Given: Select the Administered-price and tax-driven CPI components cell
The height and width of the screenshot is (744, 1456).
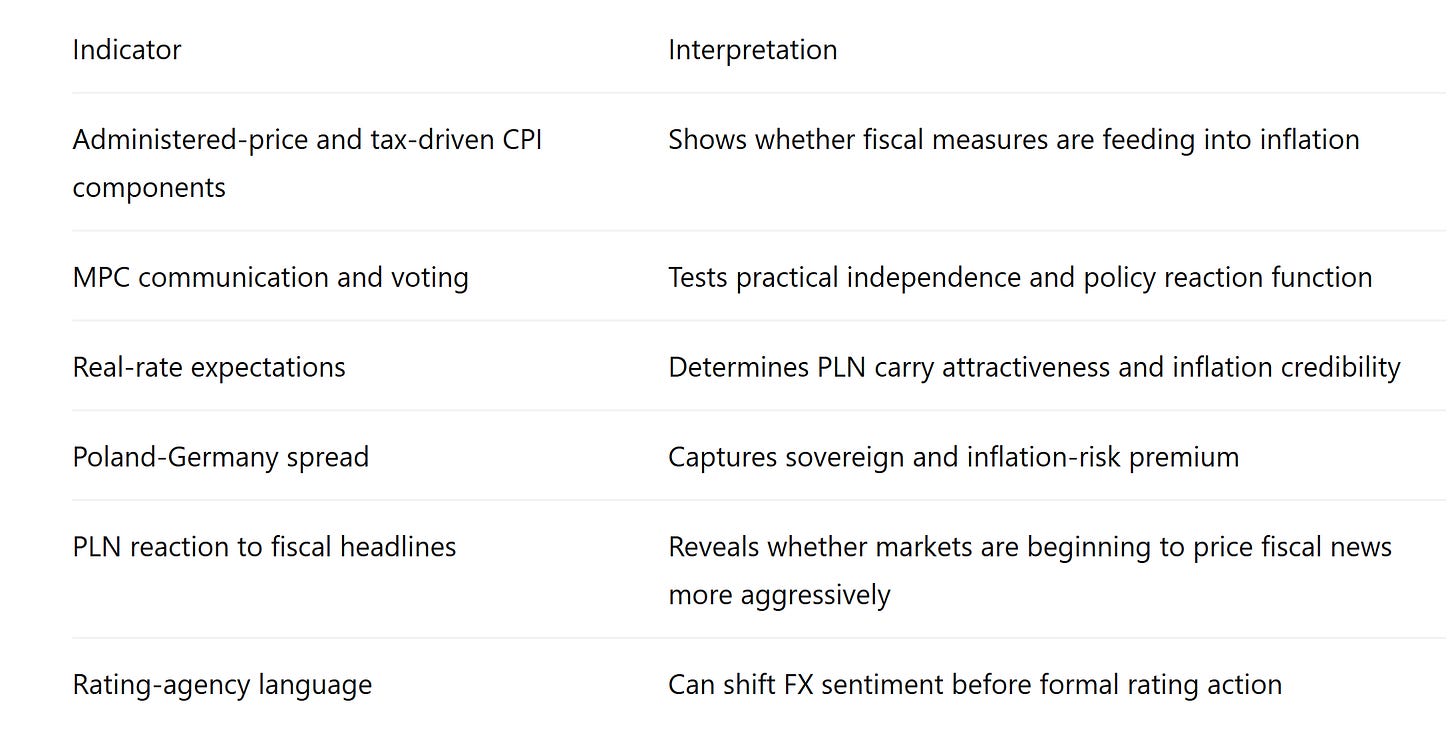Looking at the screenshot, I should pyautogui.click(x=307, y=163).
